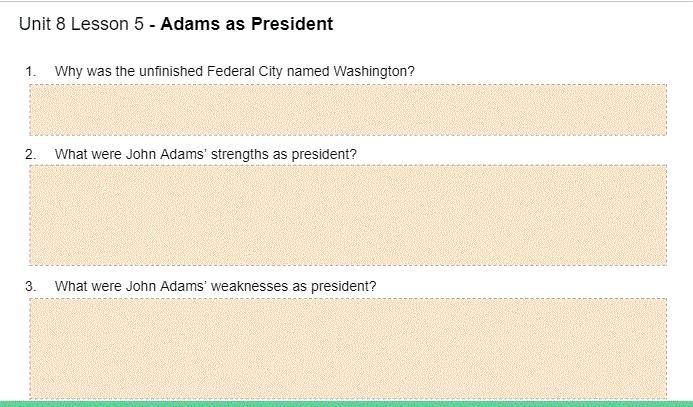
Task: Click the 'Unit 8 Lesson 5' heading text
Action: [x=81, y=24]
